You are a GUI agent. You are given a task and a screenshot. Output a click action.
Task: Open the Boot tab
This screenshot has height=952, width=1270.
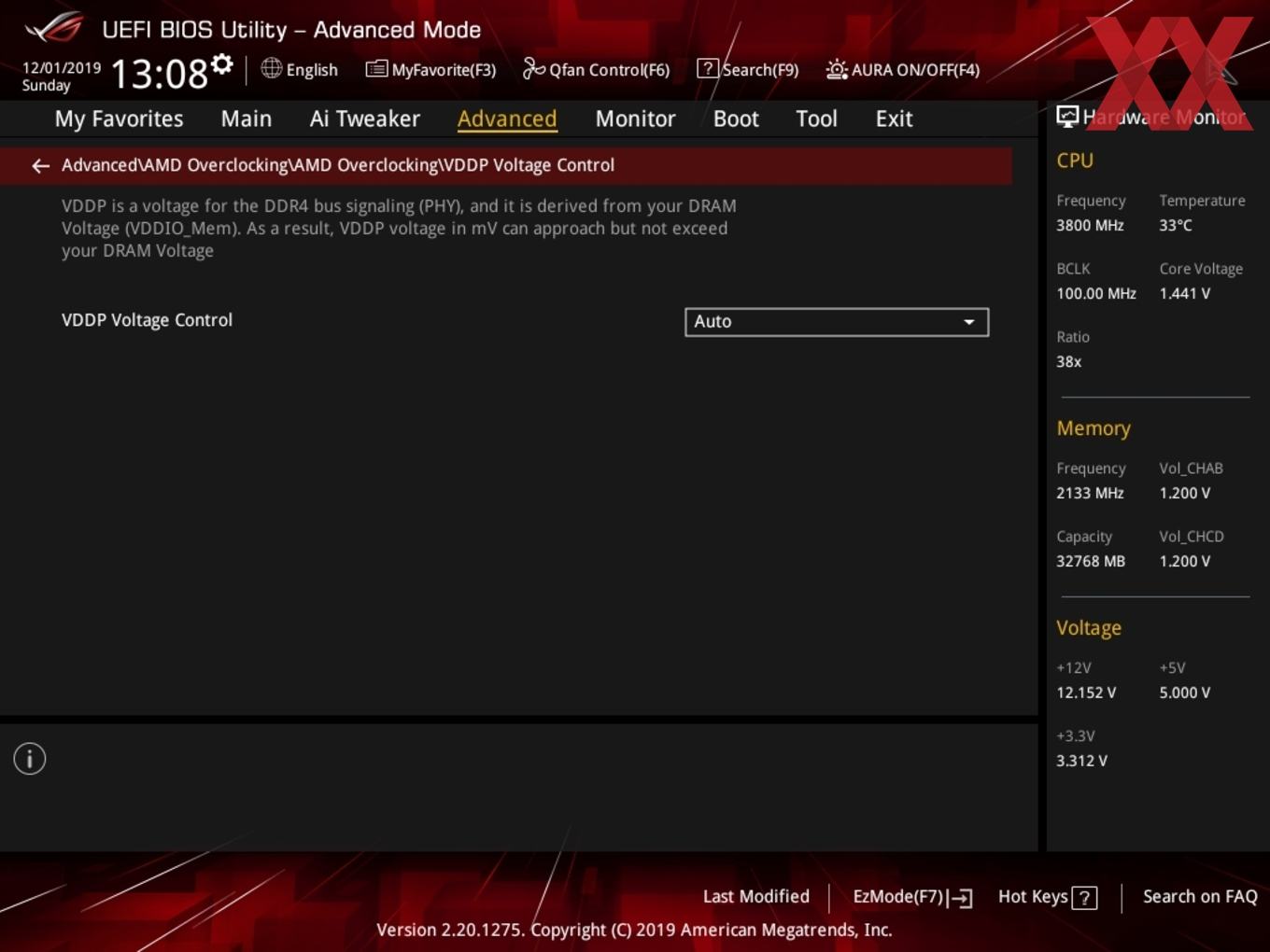coord(736,119)
